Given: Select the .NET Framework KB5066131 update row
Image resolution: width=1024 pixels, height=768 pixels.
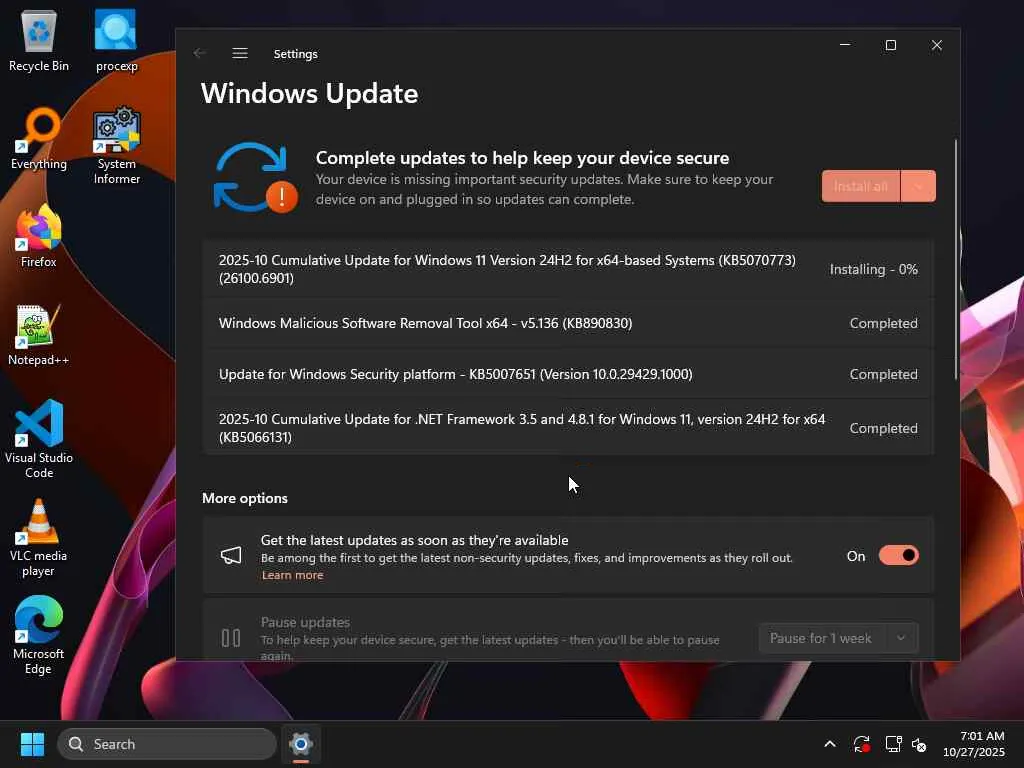Looking at the screenshot, I should 568,428.
